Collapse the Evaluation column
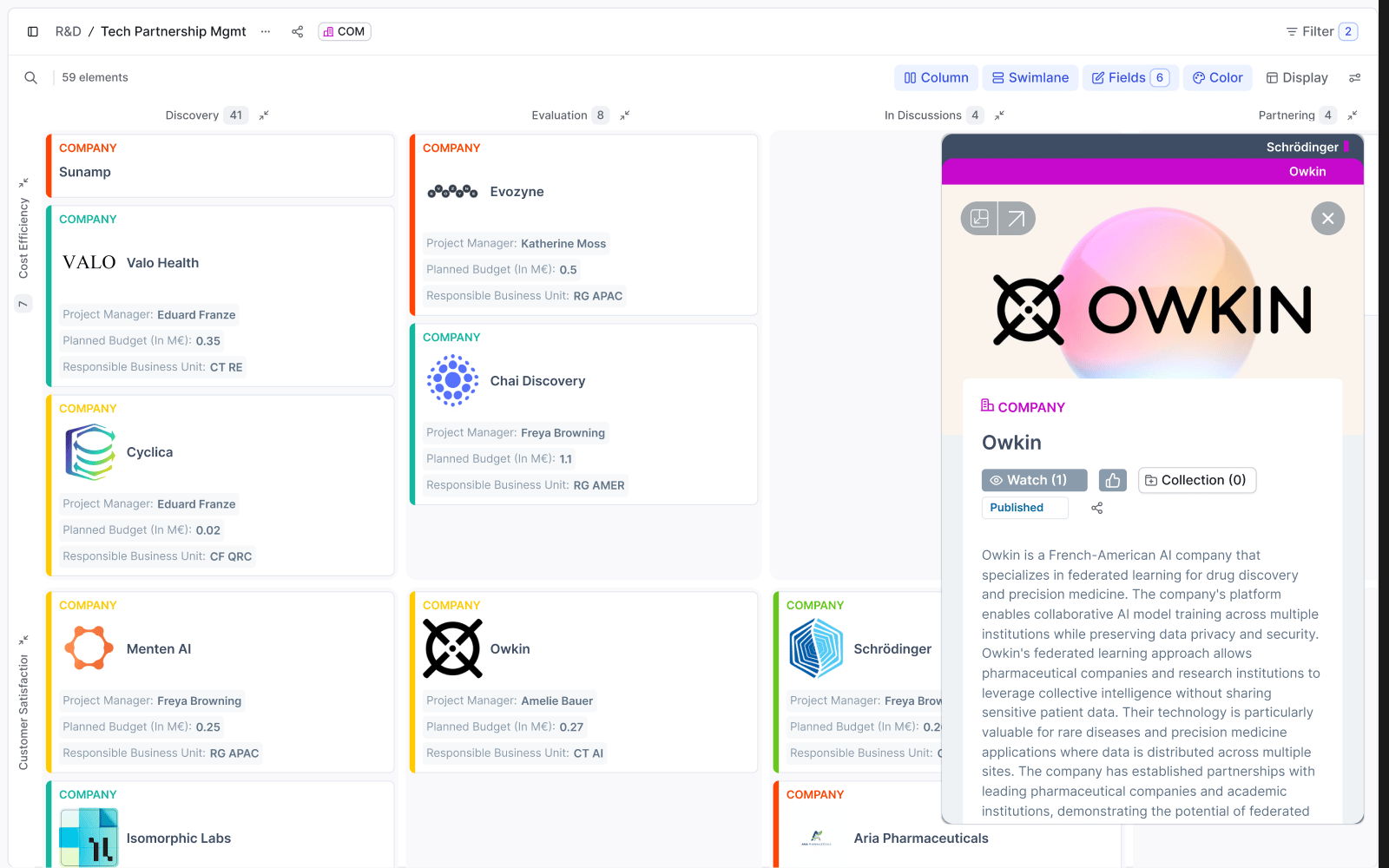The width and height of the screenshot is (1389, 868). click(x=624, y=115)
